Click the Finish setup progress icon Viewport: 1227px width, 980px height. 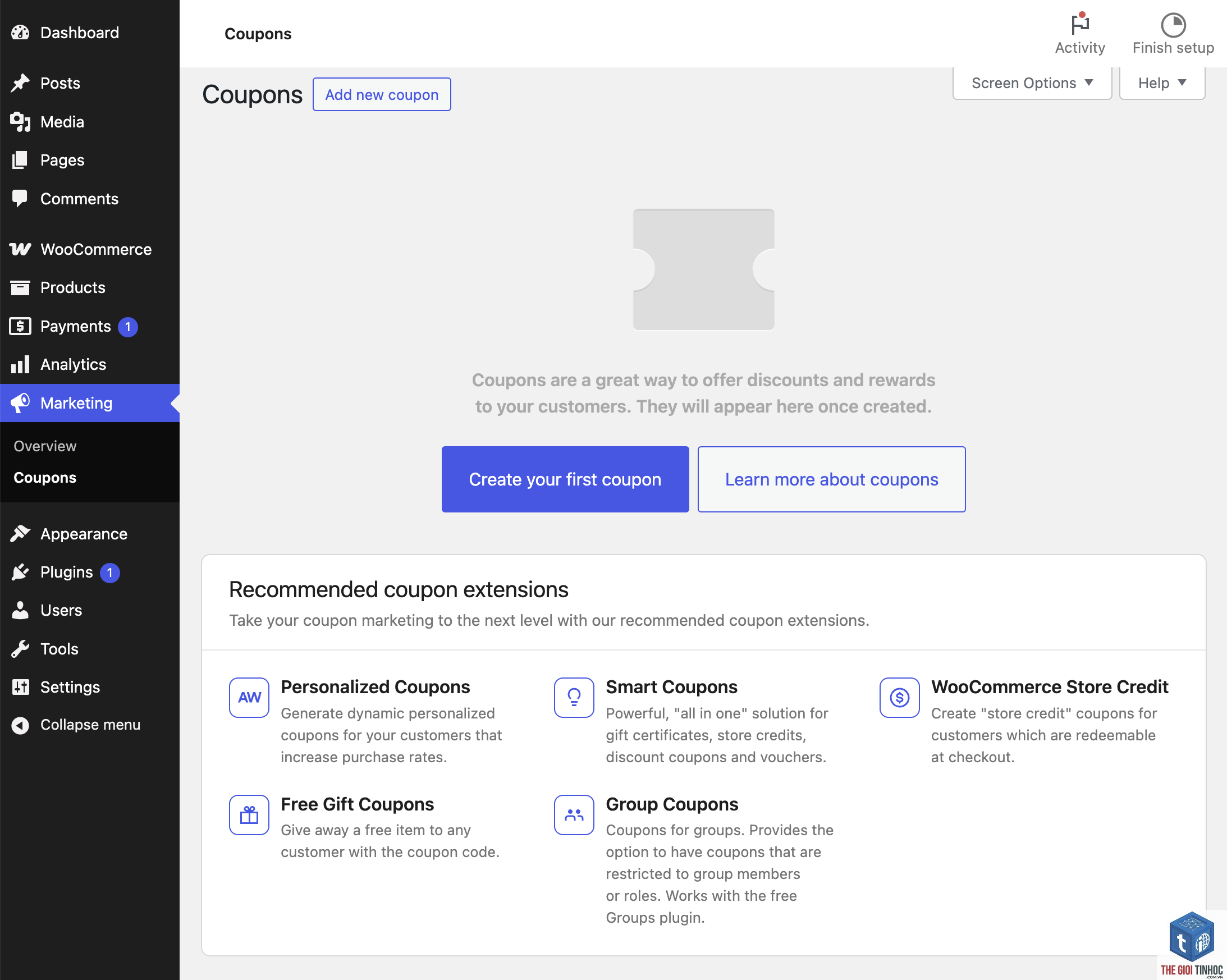coord(1173,25)
